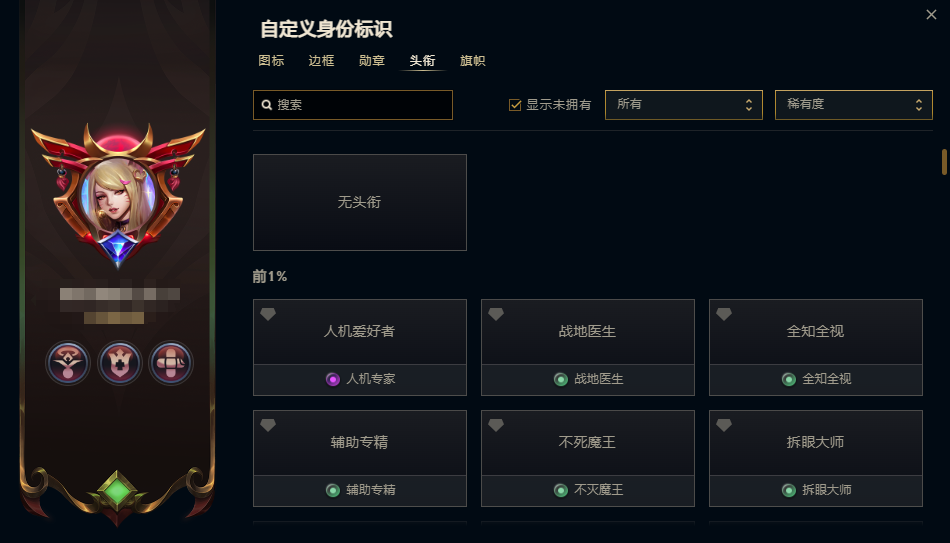
Task: Click the gem icon on 全知全视 card
Action: 724,314
